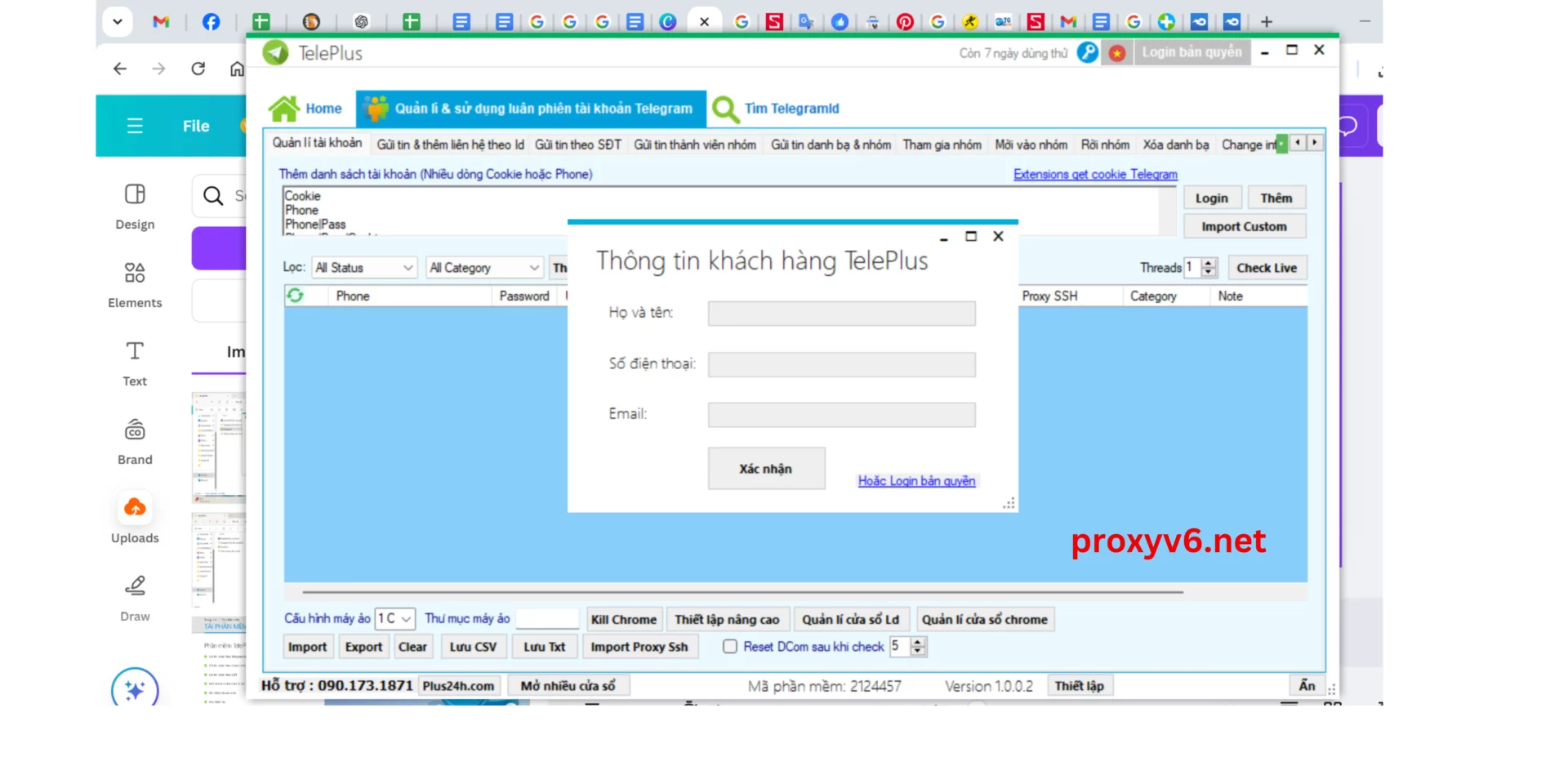Click the Lưu CSV button
The width and height of the screenshot is (1568, 784).
pos(473,647)
